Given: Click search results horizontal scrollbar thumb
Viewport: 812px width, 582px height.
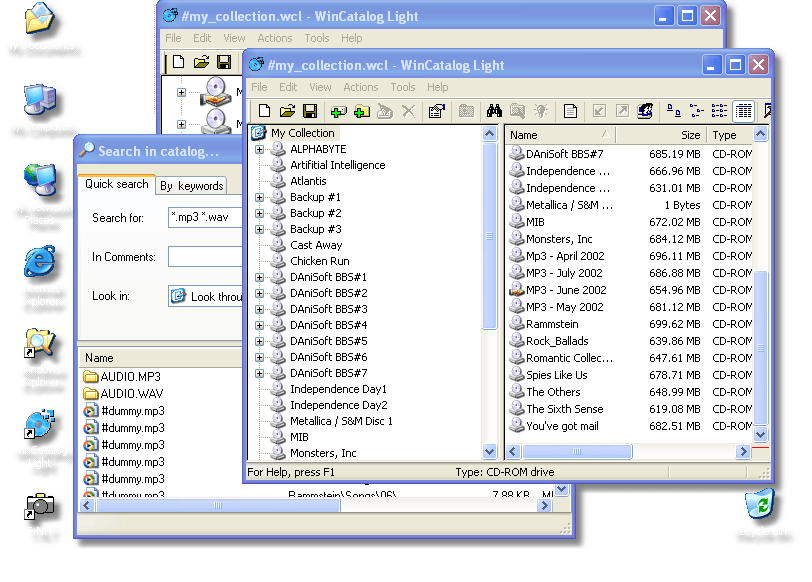Looking at the screenshot, I should (x=218, y=505).
